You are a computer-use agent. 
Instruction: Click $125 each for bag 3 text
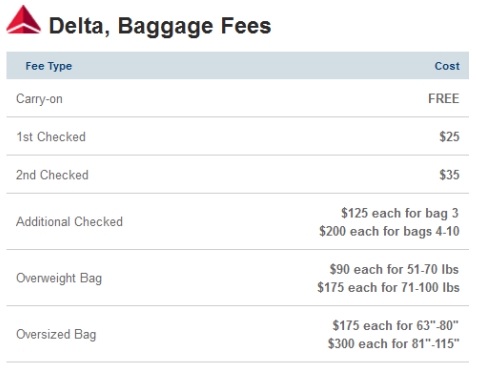pos(400,213)
